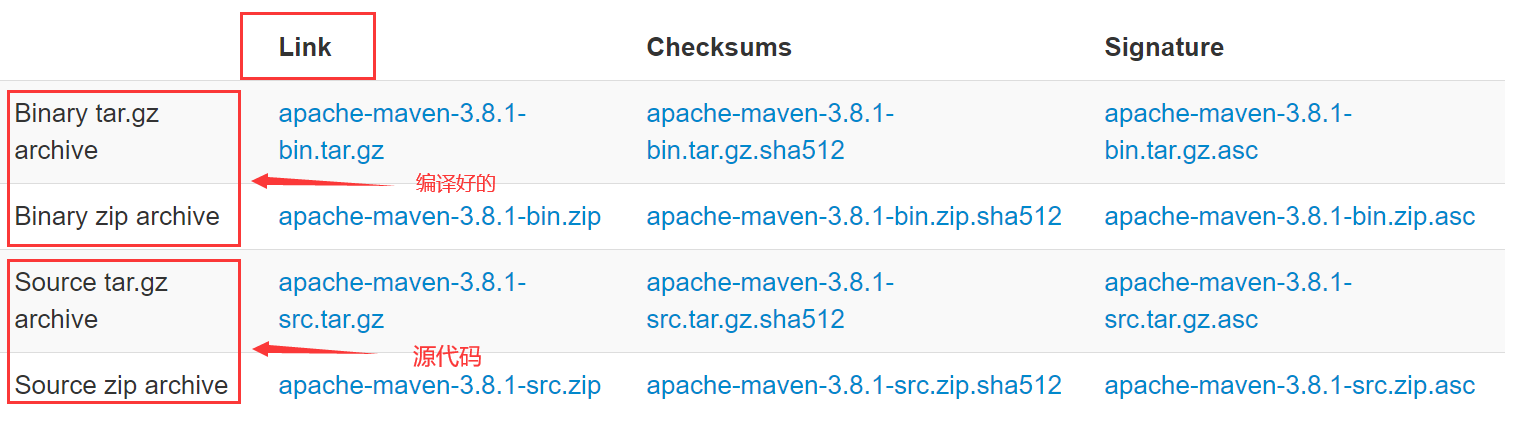Open the apache-maven-3.8.1-bin.zip.sha512 checksum
Image resolution: width=1517 pixels, height=432 pixels.
tap(853, 216)
